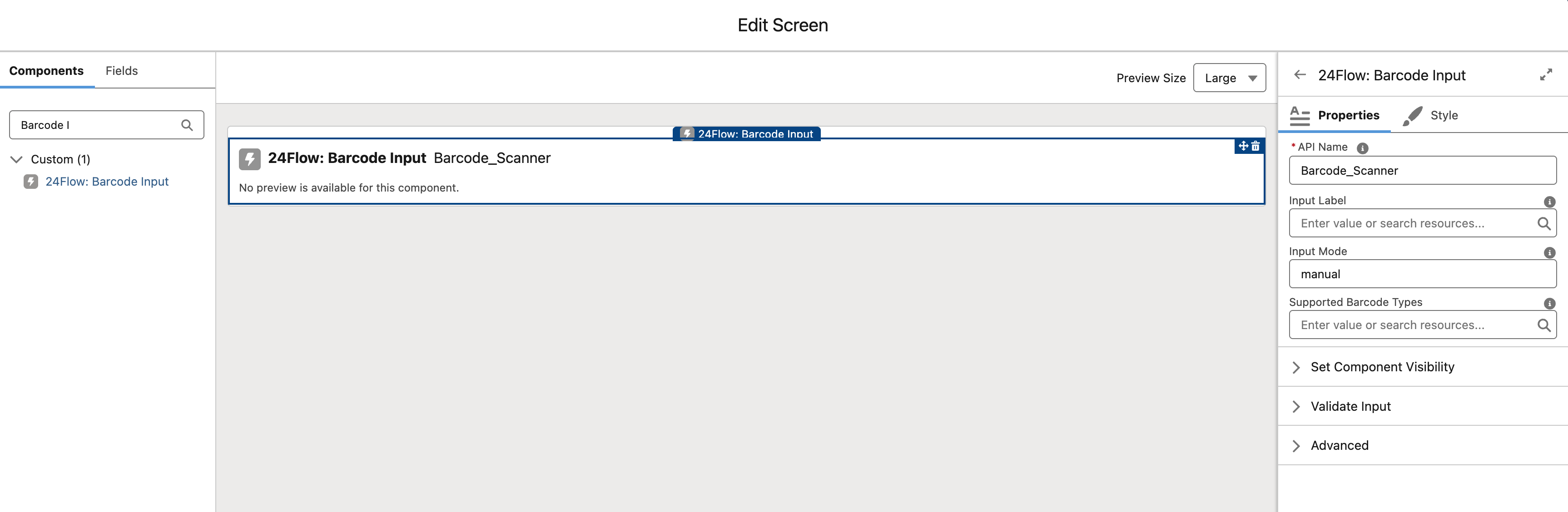Select 24Flow: Barcode Input in components list

[107, 181]
